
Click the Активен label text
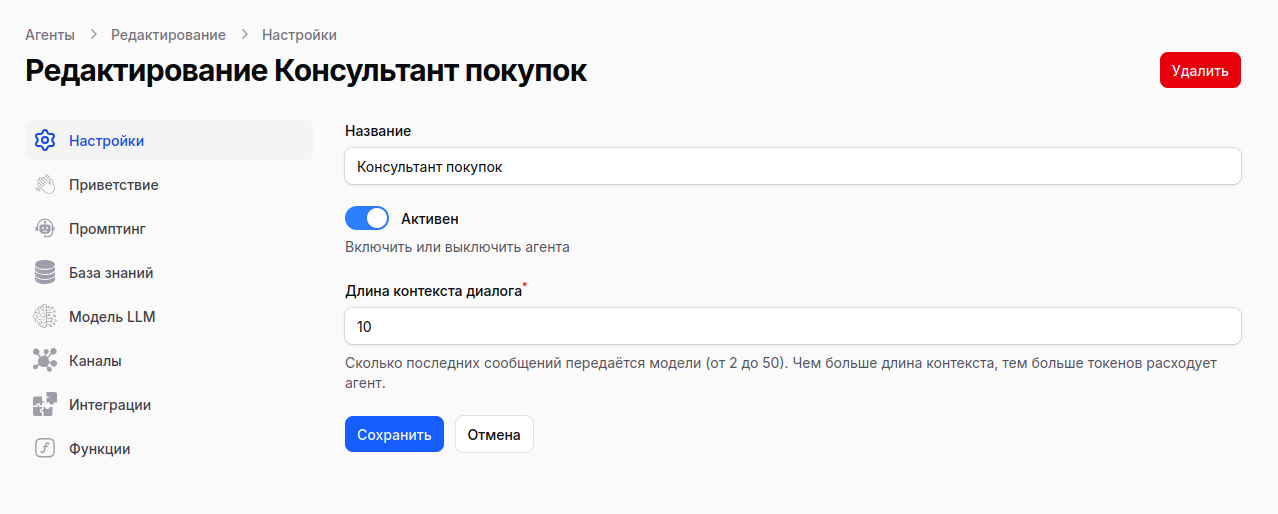click(x=429, y=218)
